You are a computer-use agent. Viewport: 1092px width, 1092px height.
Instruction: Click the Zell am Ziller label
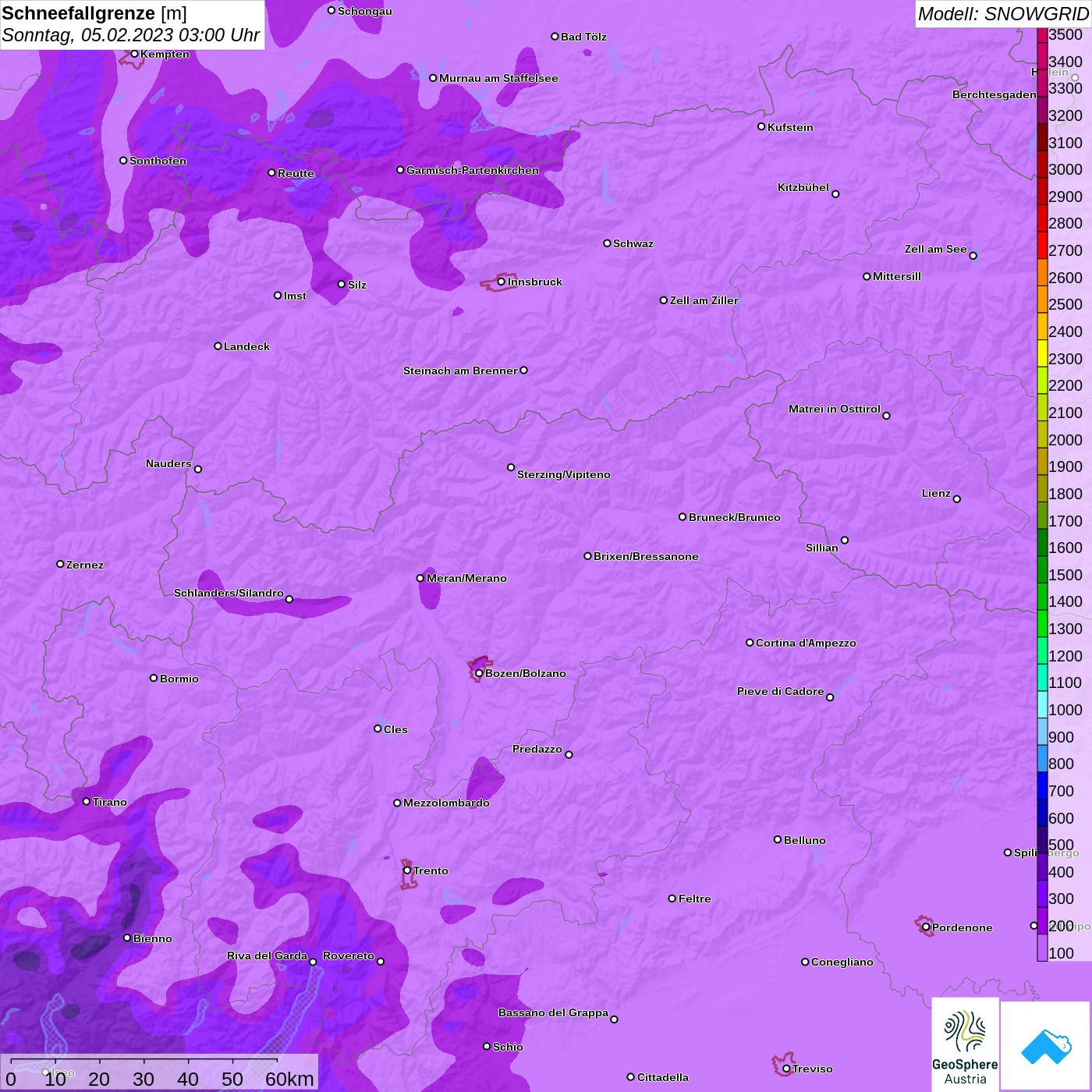[x=704, y=300]
